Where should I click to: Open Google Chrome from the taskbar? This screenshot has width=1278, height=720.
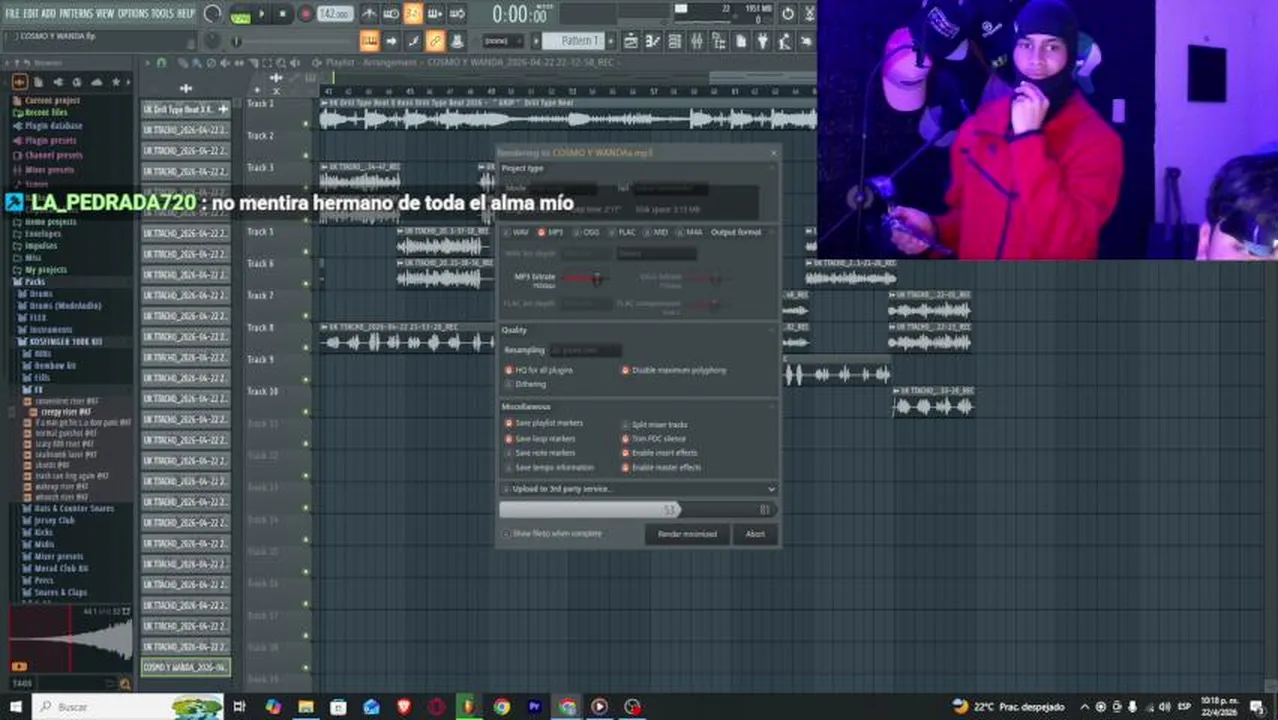501,707
